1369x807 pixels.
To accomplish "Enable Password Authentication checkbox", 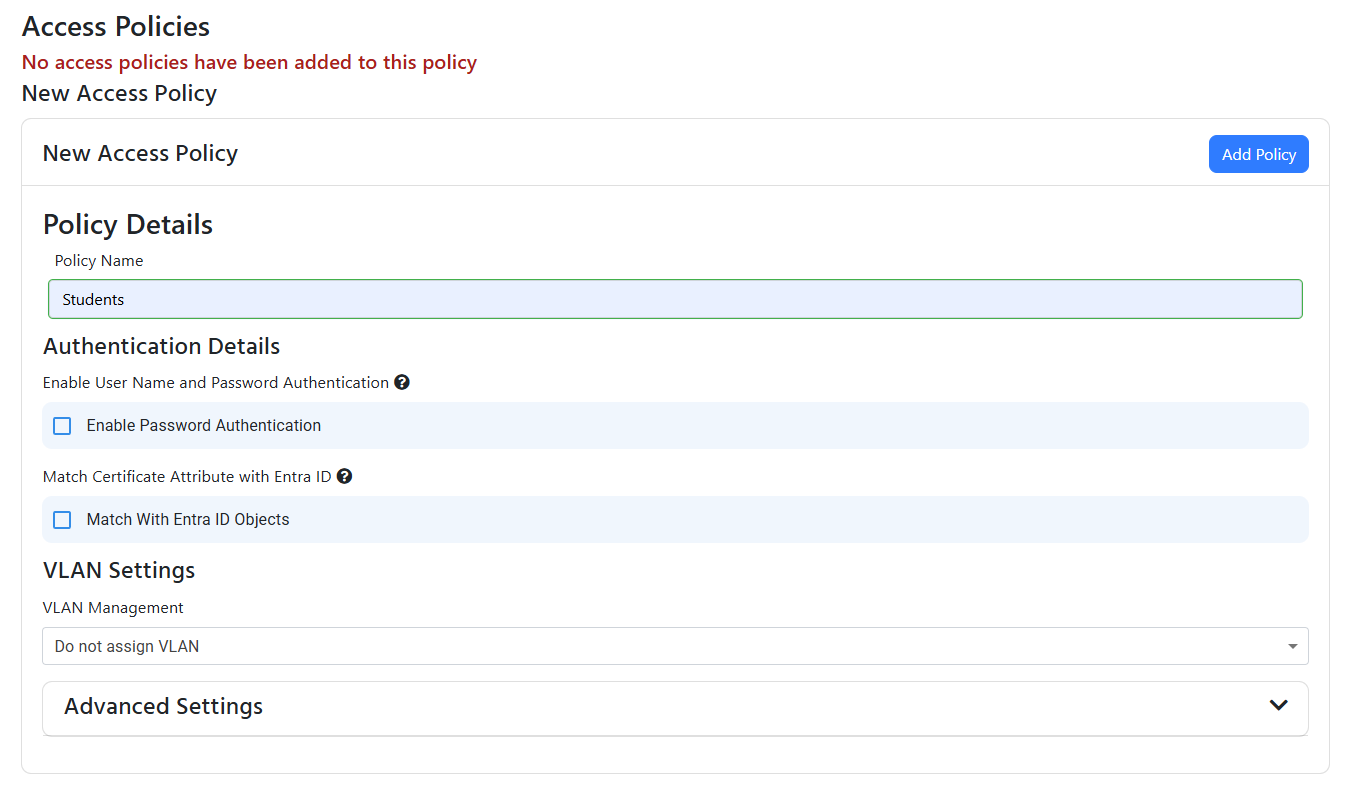I will [62, 426].
